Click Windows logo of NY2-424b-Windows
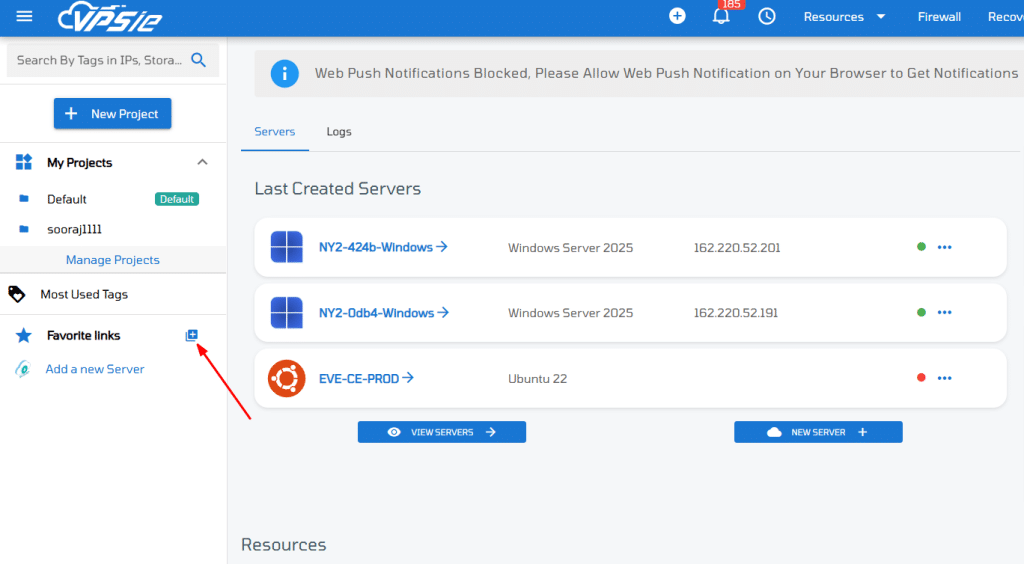This screenshot has height=564, width=1024. [287, 247]
